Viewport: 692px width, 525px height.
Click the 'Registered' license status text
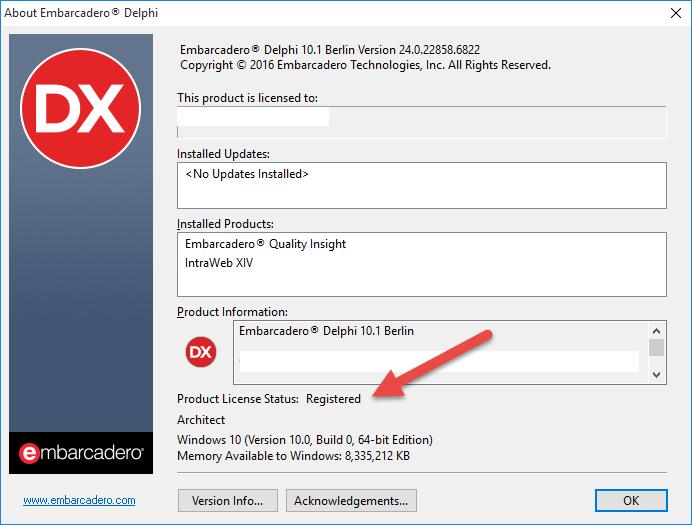coord(333,399)
